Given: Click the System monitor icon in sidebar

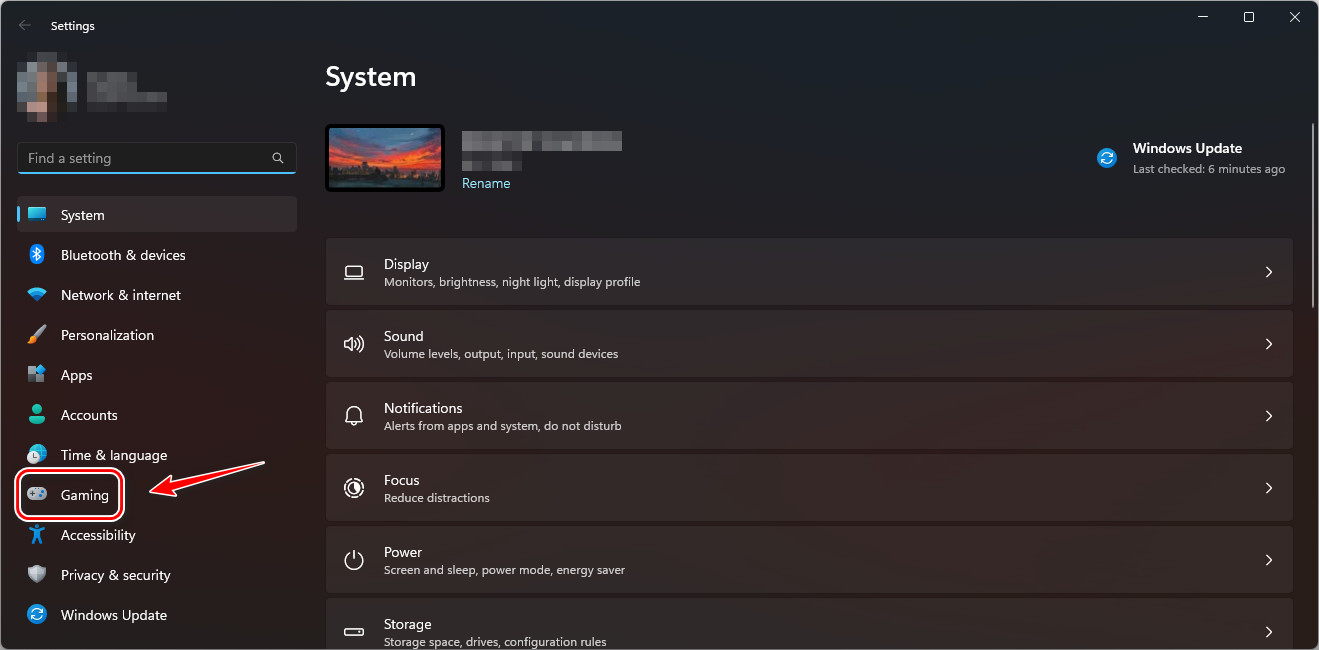Looking at the screenshot, I should tap(37, 215).
